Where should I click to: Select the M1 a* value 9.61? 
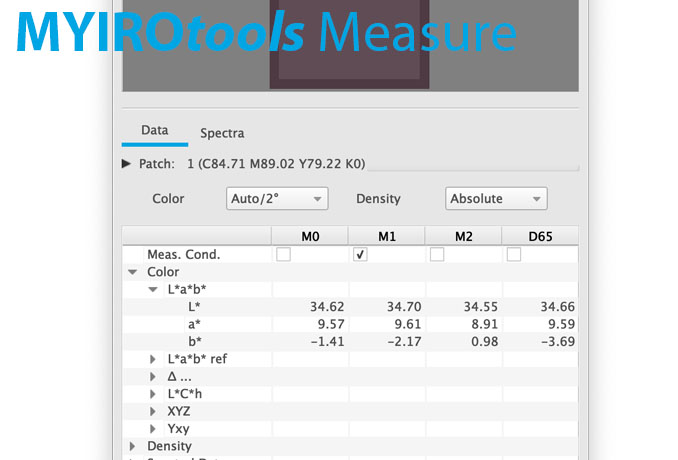click(408, 324)
